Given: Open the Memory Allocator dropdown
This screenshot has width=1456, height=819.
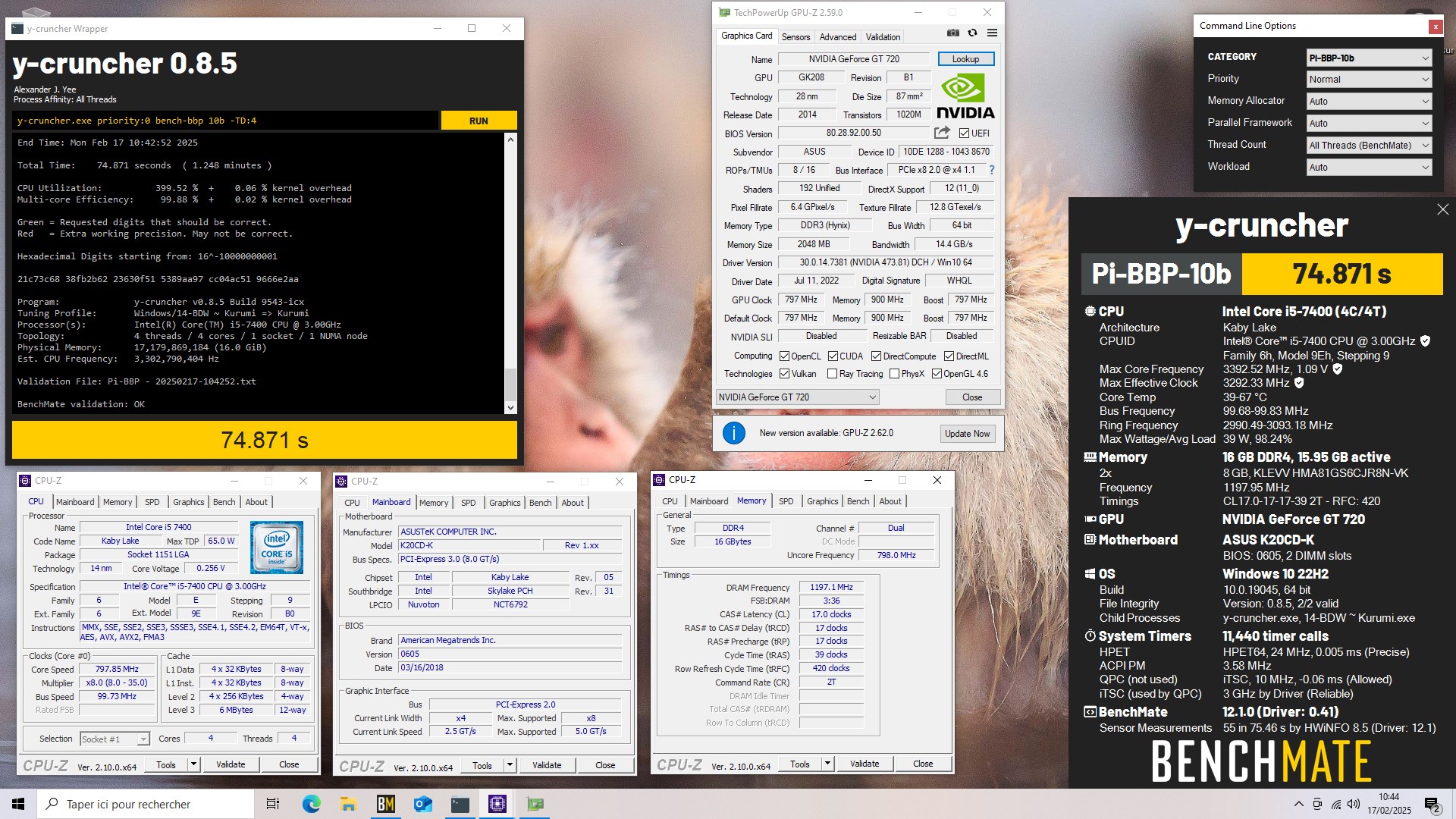Looking at the screenshot, I should click(x=1370, y=102).
